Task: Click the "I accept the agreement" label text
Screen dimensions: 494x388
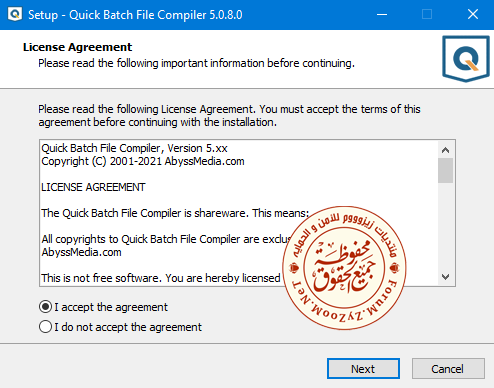Action: [x=111, y=307]
